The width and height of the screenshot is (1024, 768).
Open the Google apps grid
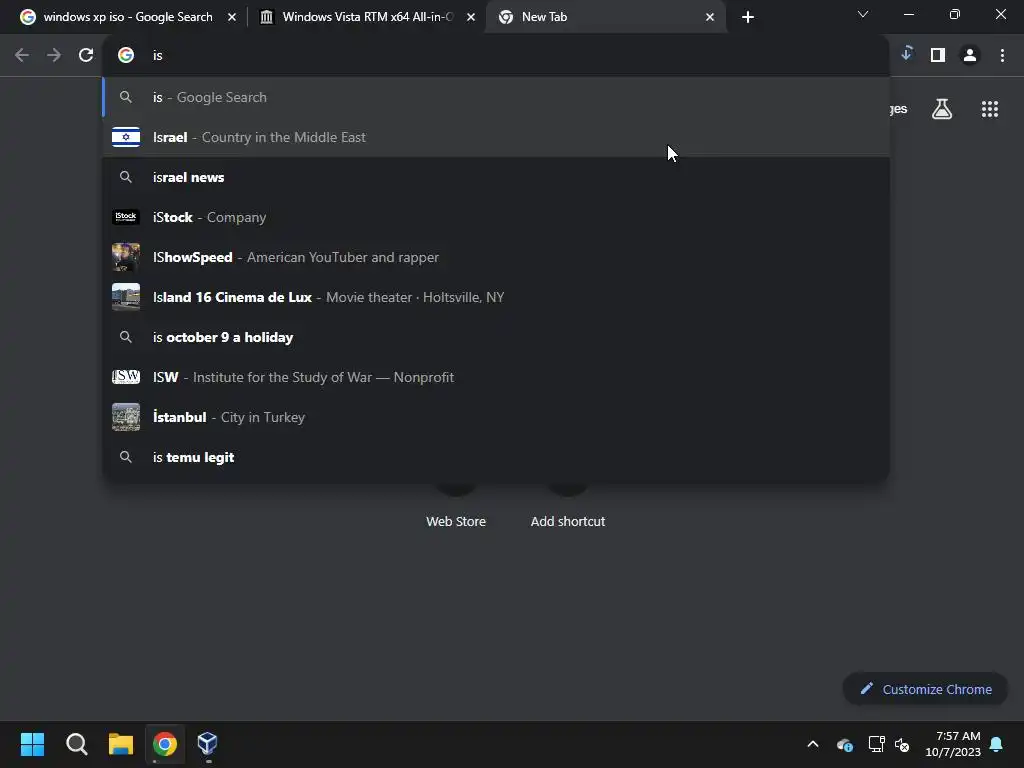coord(990,109)
